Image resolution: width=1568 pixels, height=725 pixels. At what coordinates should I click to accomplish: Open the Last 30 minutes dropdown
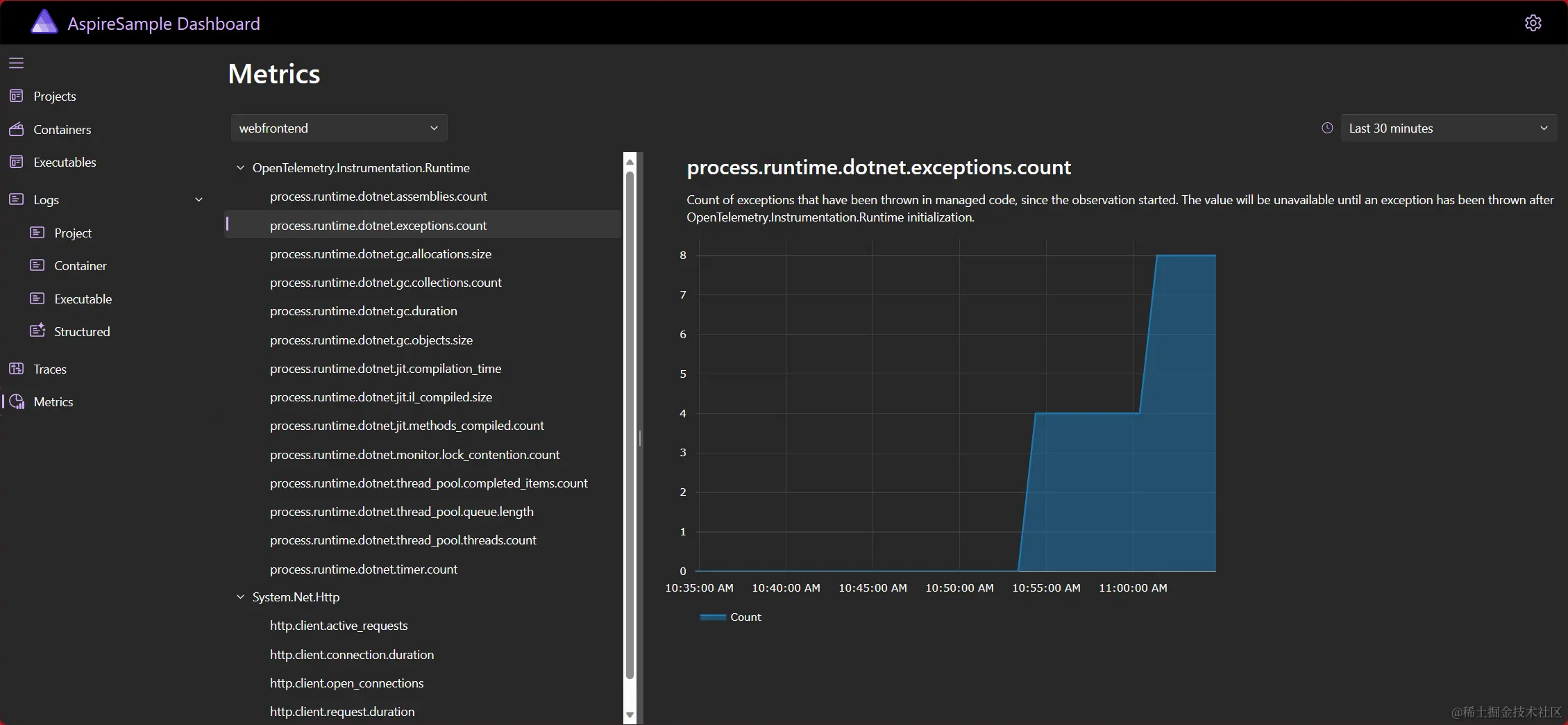point(1449,128)
